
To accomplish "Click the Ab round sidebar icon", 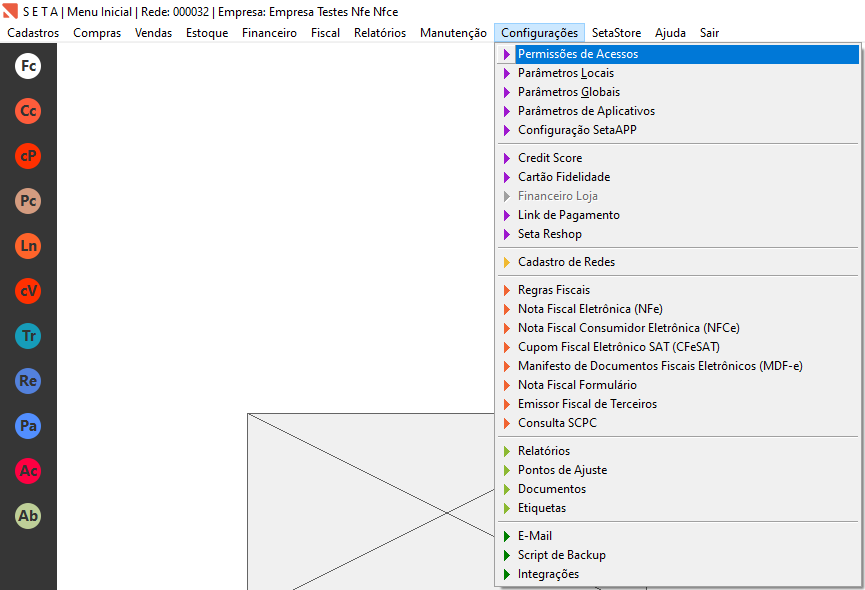I will [28, 516].
